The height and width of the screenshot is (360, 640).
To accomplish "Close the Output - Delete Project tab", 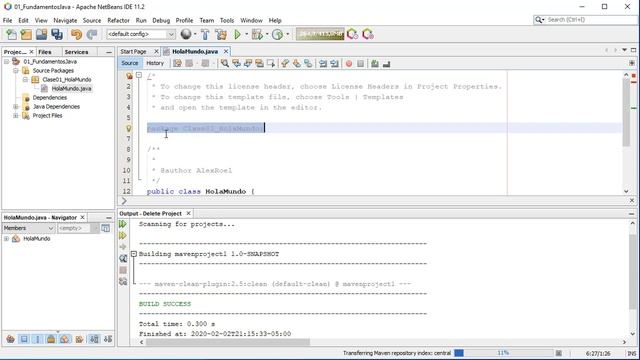I will [189, 213].
